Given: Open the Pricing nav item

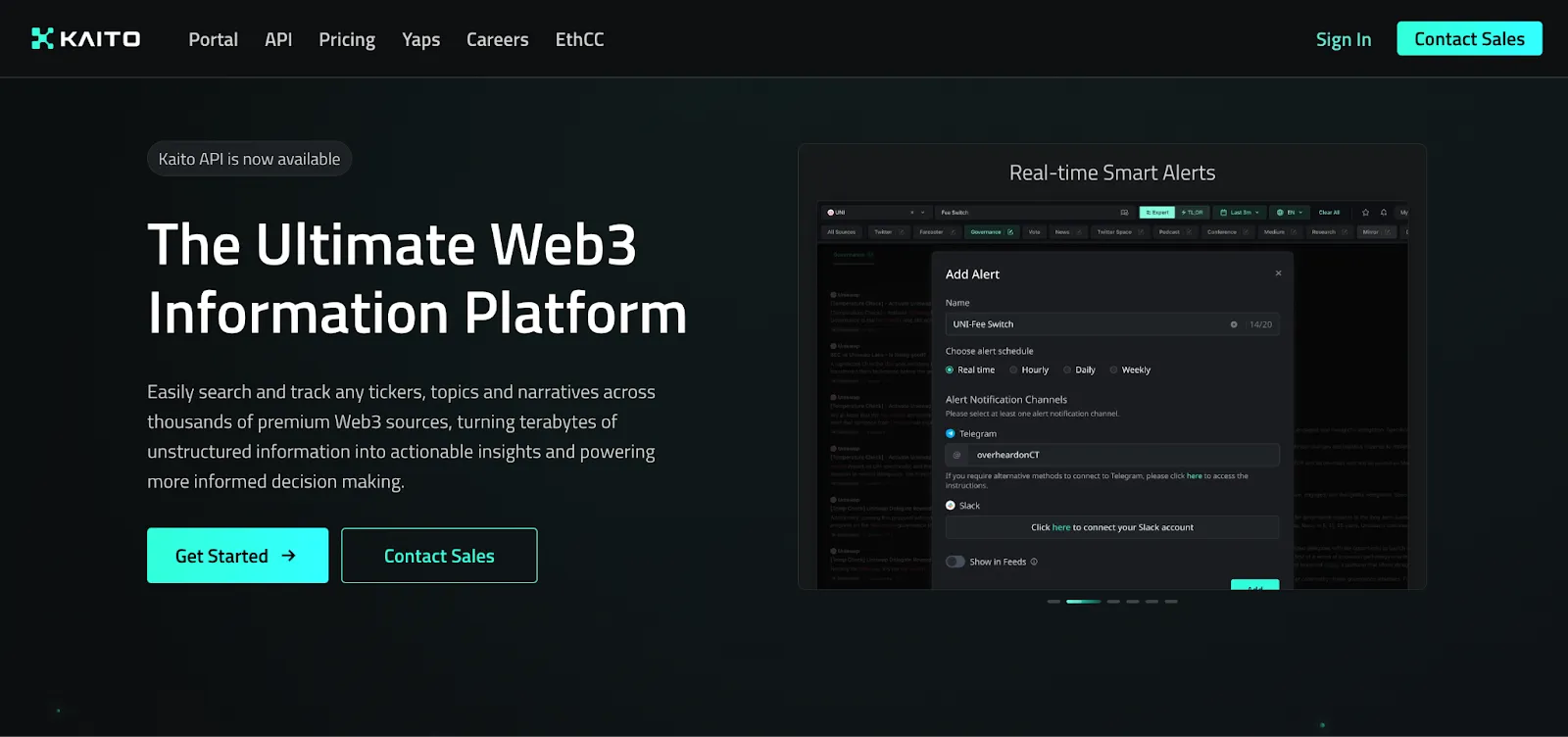Looking at the screenshot, I should tap(347, 39).
